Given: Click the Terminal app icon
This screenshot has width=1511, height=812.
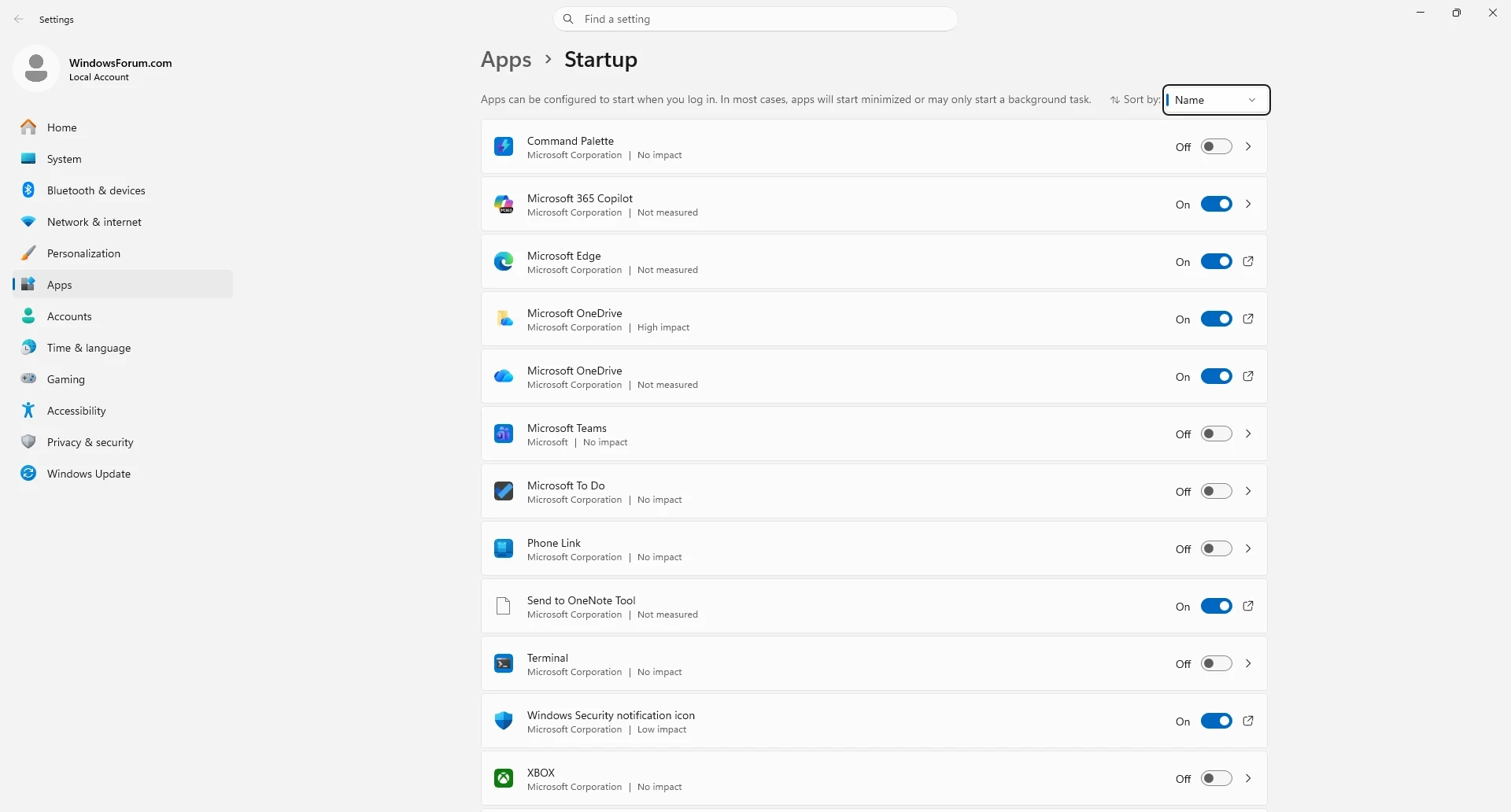Looking at the screenshot, I should [x=504, y=664].
